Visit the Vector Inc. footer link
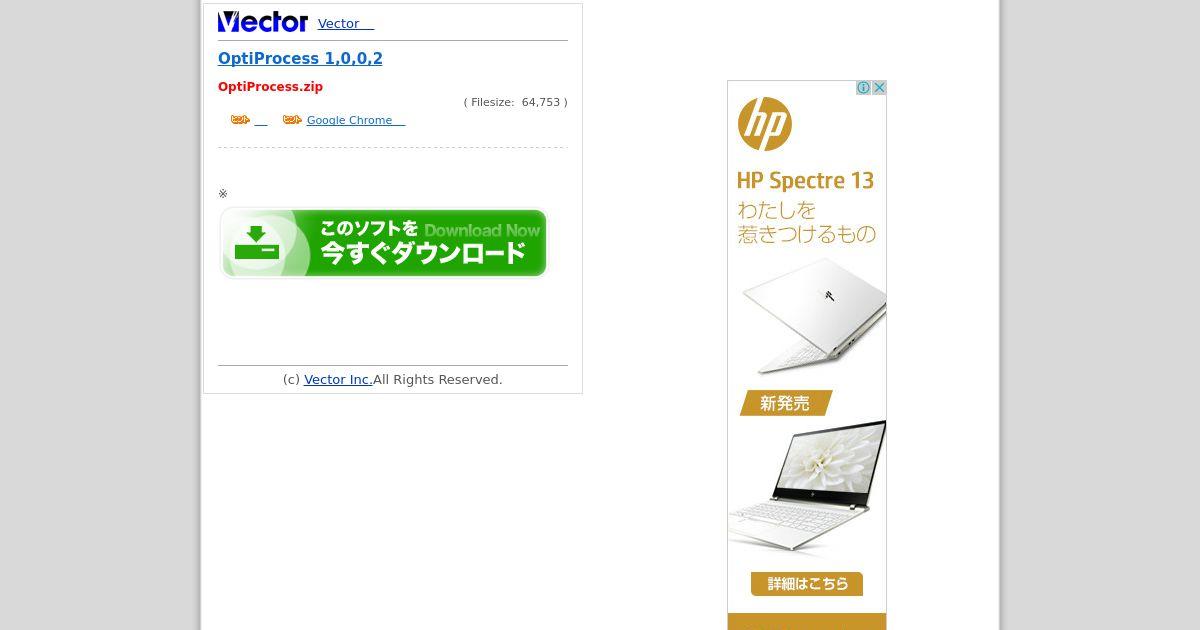The width and height of the screenshot is (1200, 630). pyautogui.click(x=338, y=380)
